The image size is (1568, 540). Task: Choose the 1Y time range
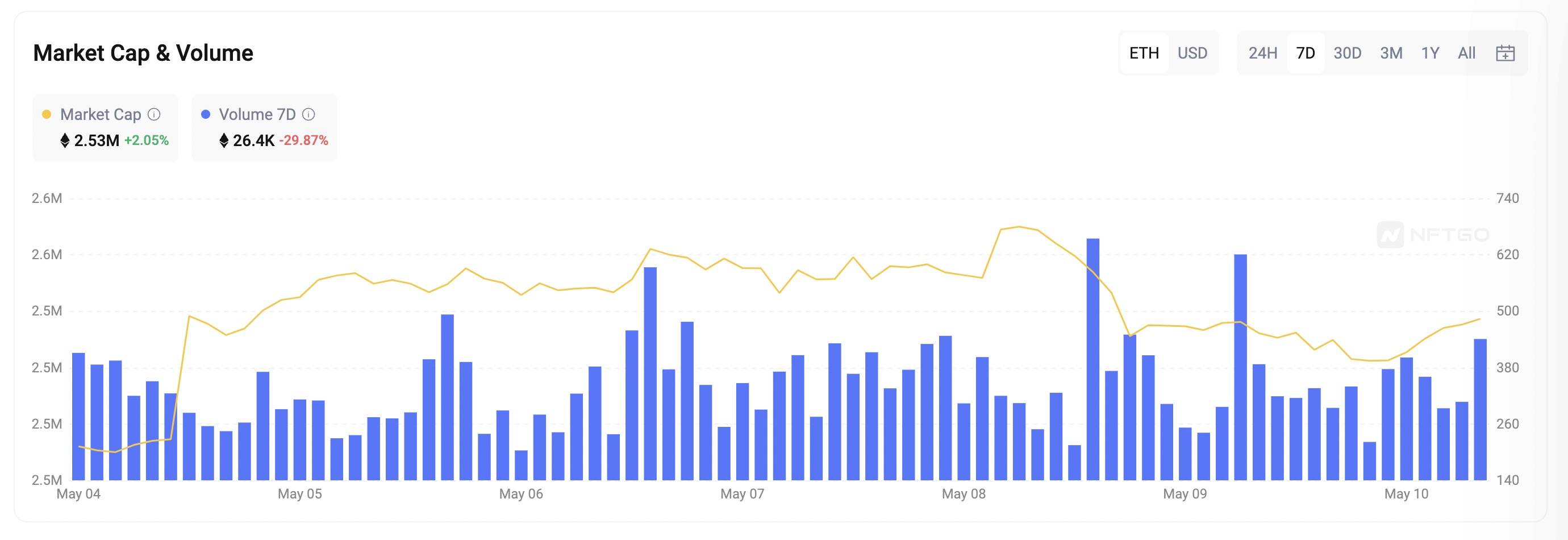[x=1430, y=53]
